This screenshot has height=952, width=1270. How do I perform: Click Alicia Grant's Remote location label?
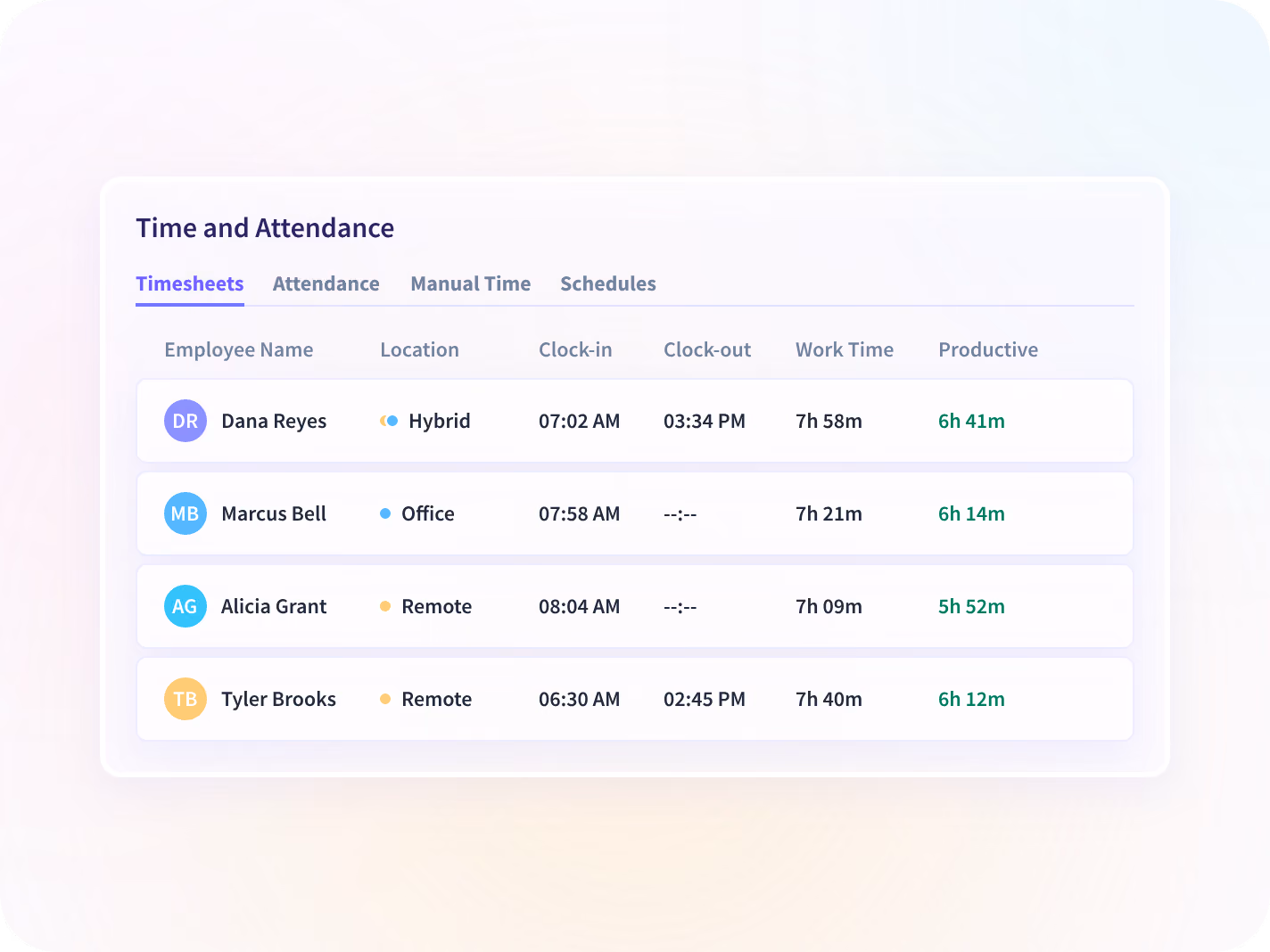pos(437,606)
